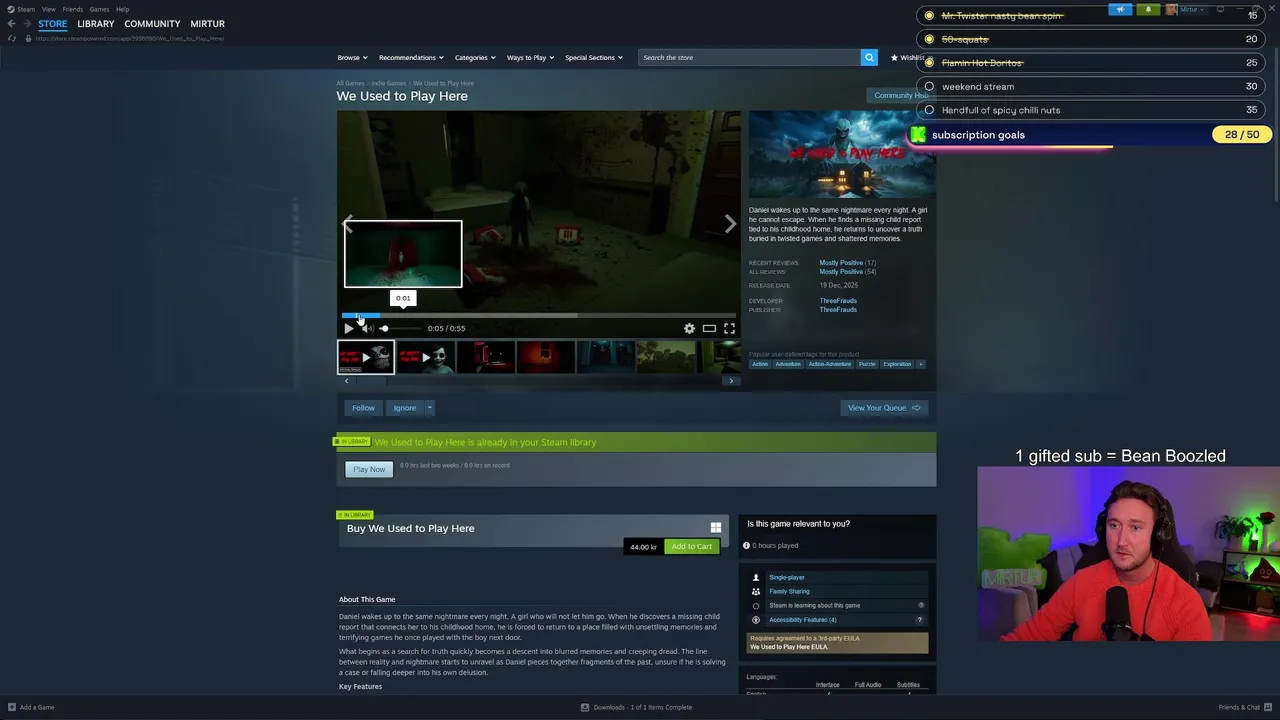Click the magnifier search button in store
Screen dimensions: 1280x720
[869, 57]
